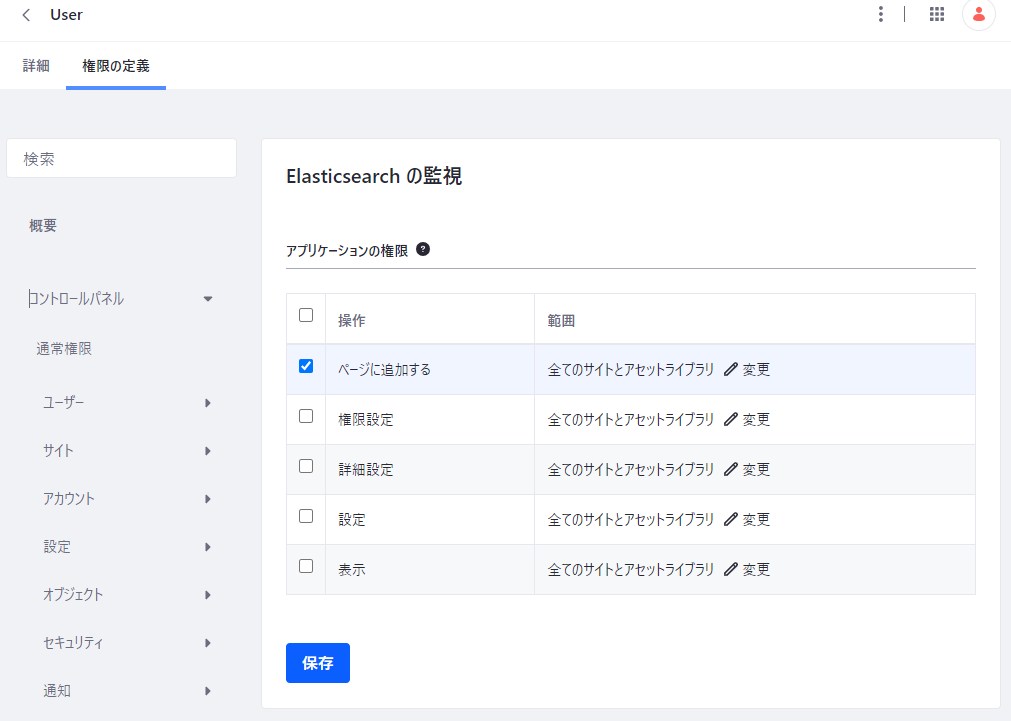Enable the 権限設定 checkbox
This screenshot has width=1011, height=721.
pos(306,416)
